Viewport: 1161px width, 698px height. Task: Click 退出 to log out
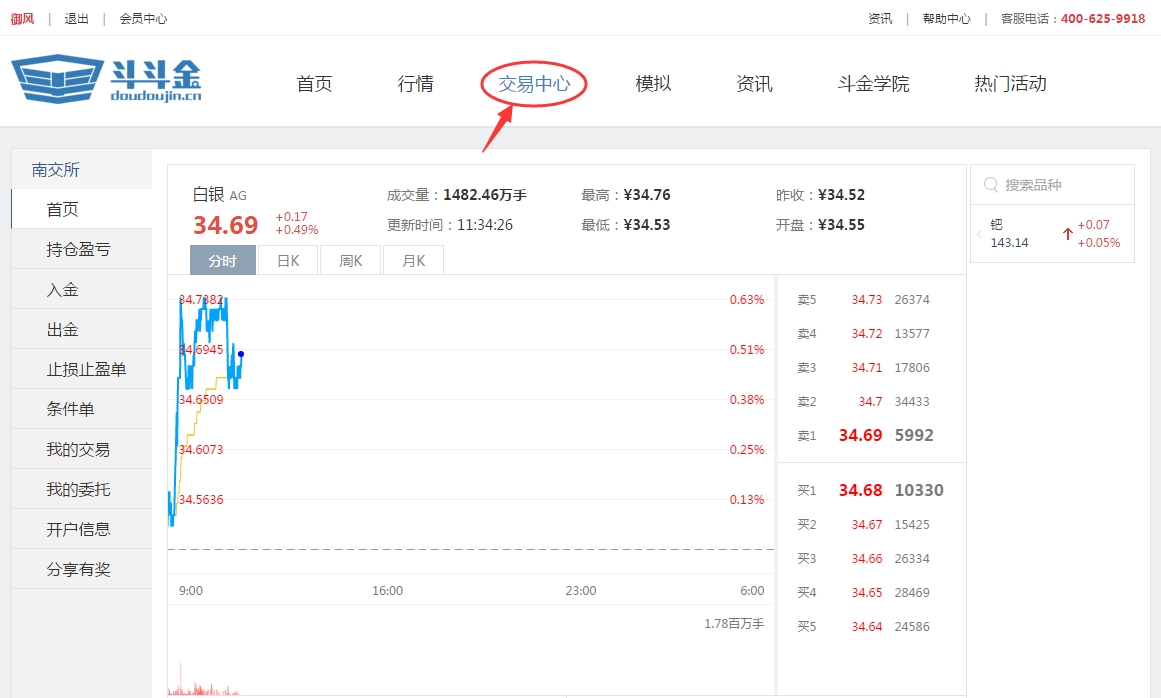tap(77, 17)
